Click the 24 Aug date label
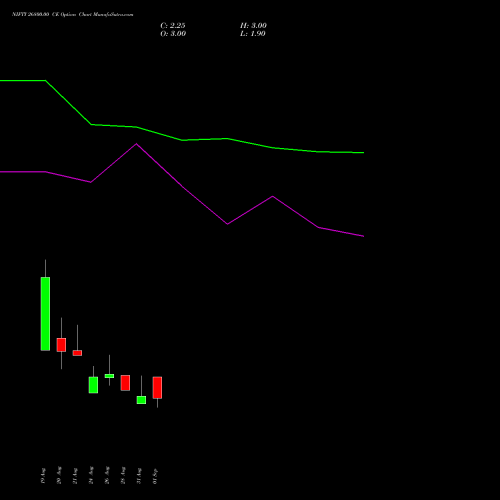 pos(91,476)
